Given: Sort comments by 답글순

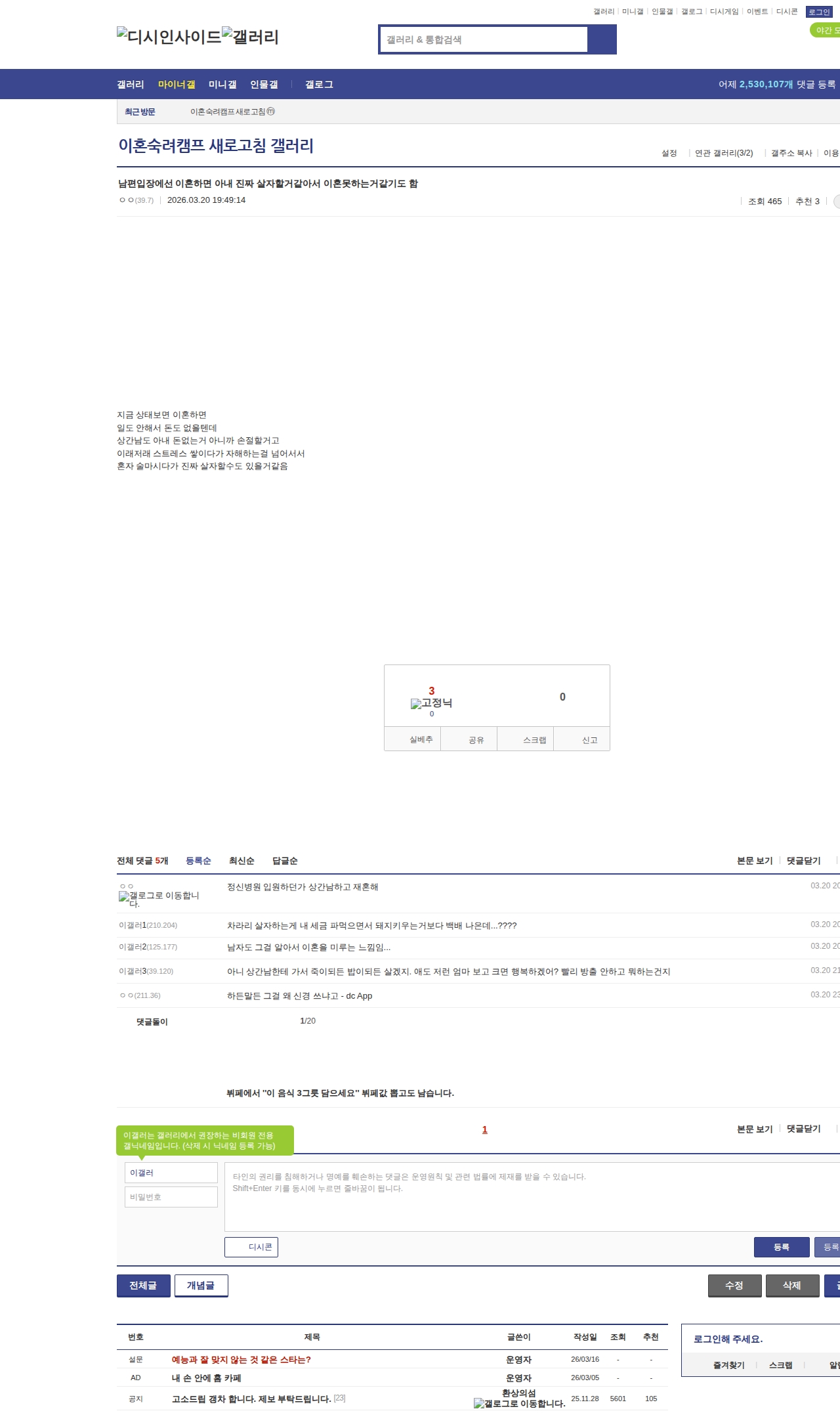Looking at the screenshot, I should pyautogui.click(x=285, y=861).
